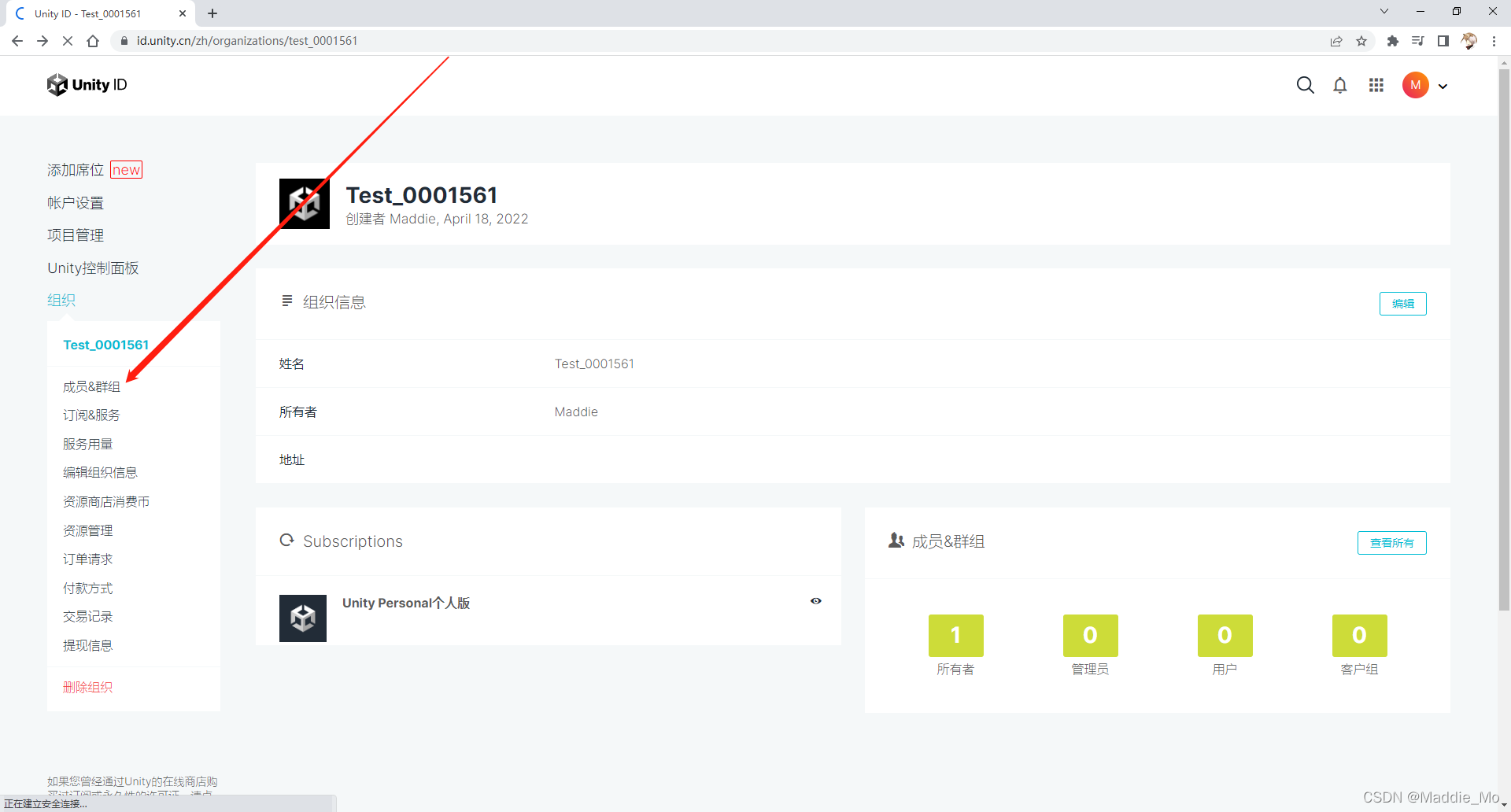Click the Maddie owner name value
The image size is (1511, 812).
576,412
